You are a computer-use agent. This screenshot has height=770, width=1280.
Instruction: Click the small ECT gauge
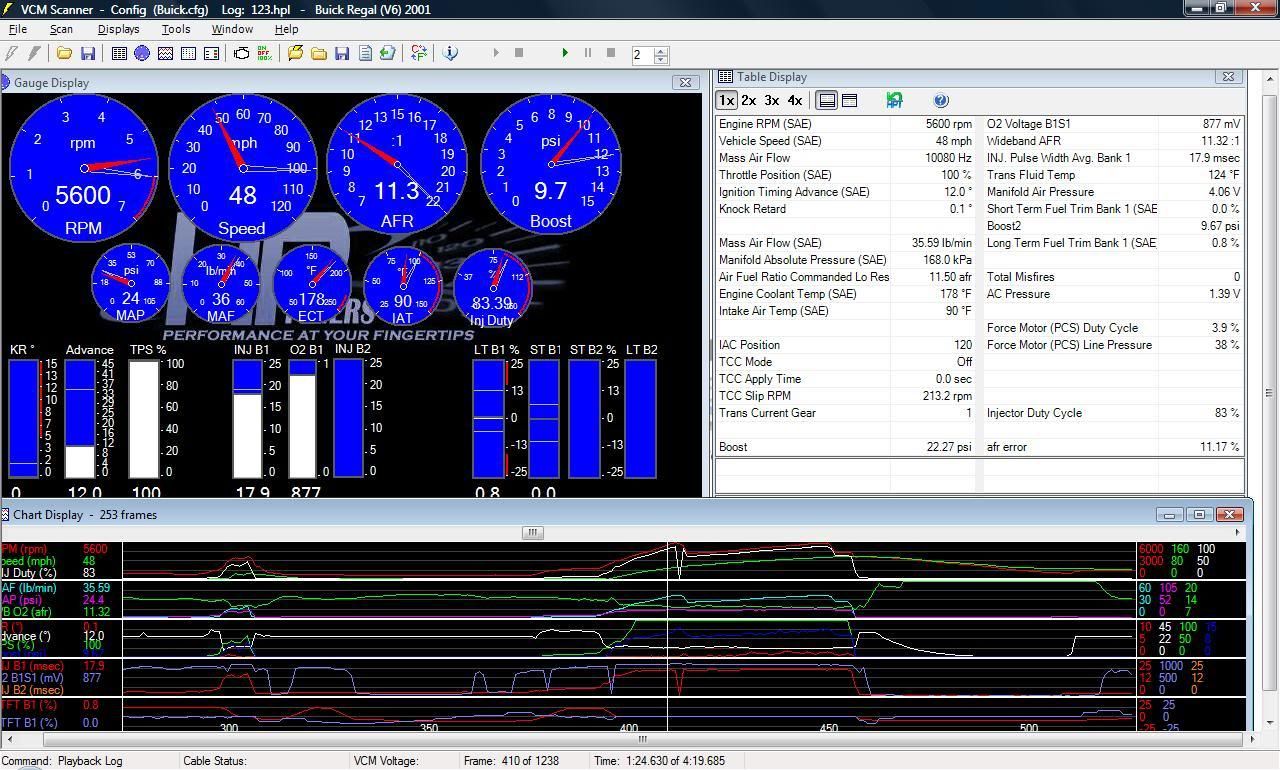(312, 284)
